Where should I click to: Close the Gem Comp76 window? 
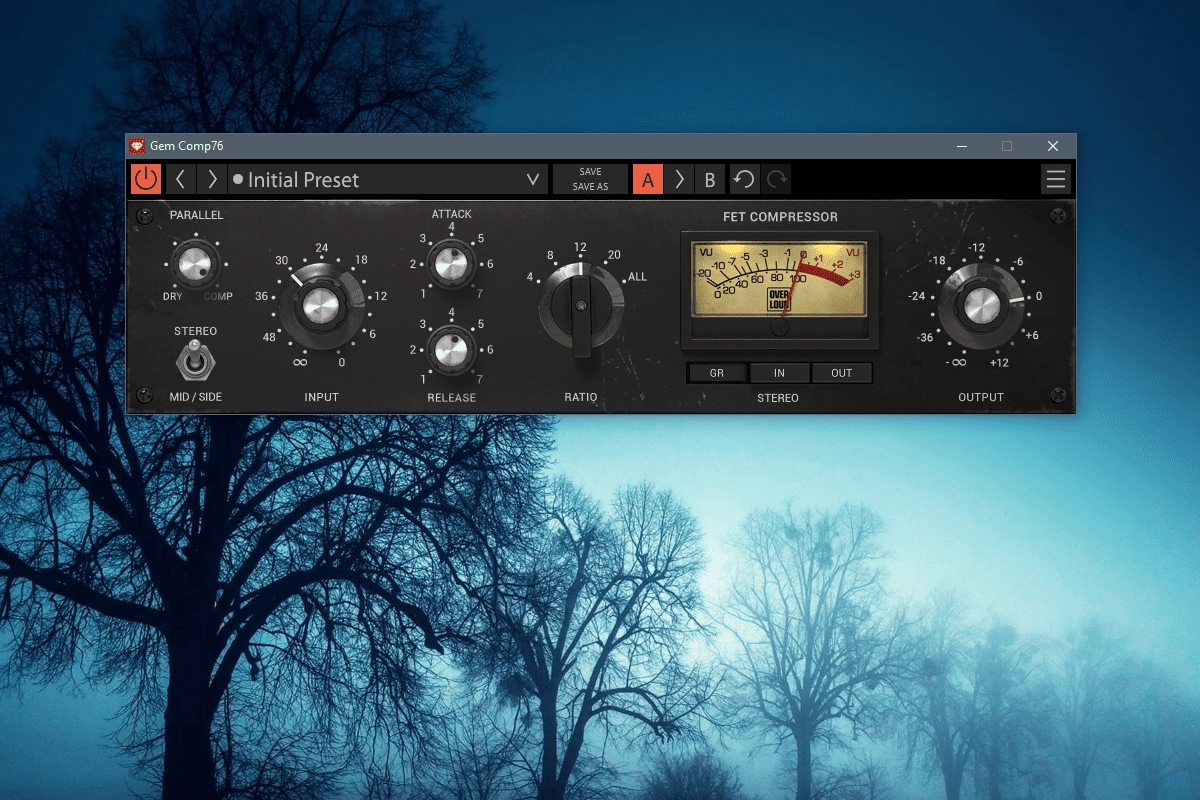coord(1053,146)
